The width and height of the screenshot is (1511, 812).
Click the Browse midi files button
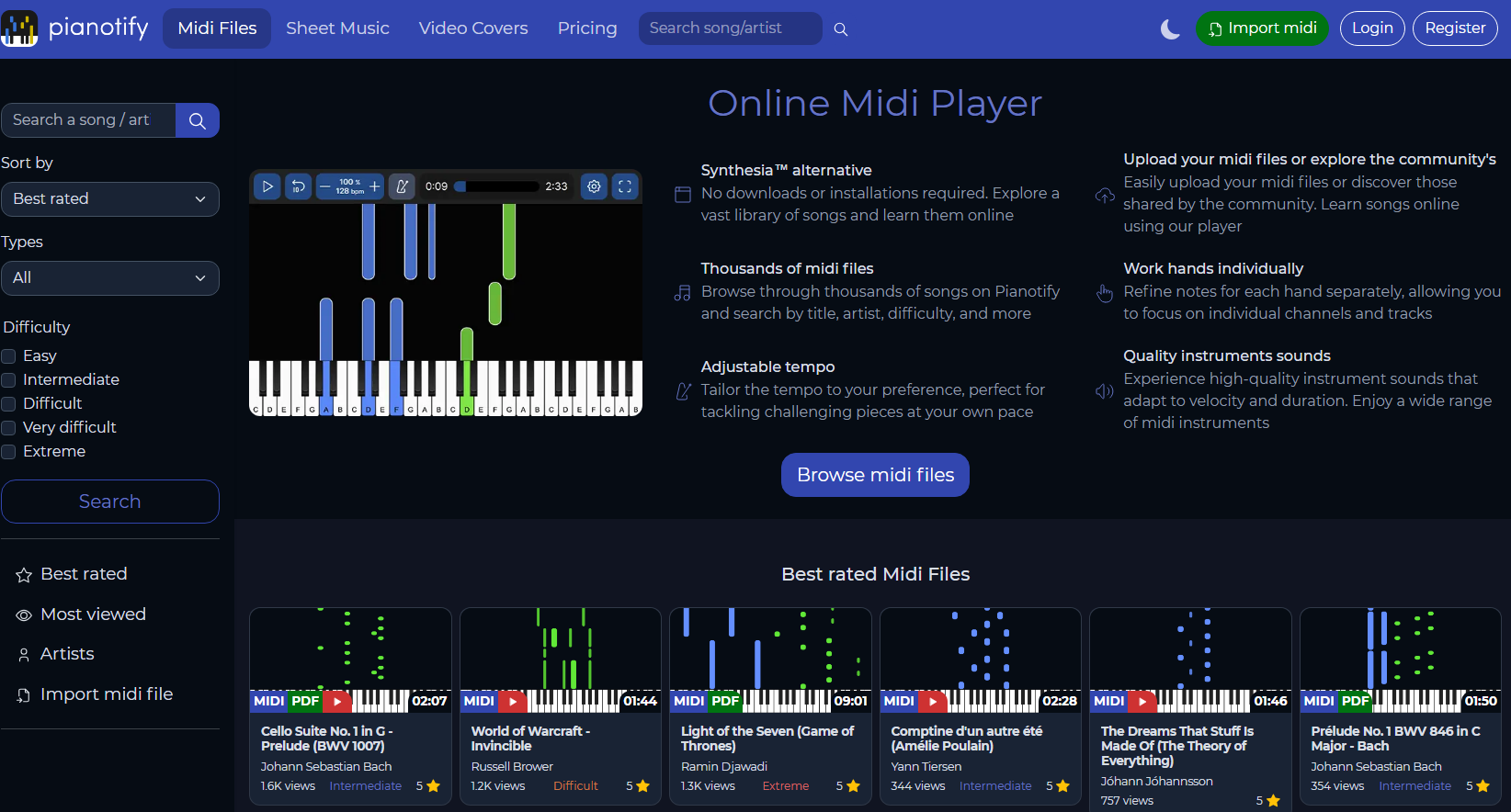tap(875, 475)
